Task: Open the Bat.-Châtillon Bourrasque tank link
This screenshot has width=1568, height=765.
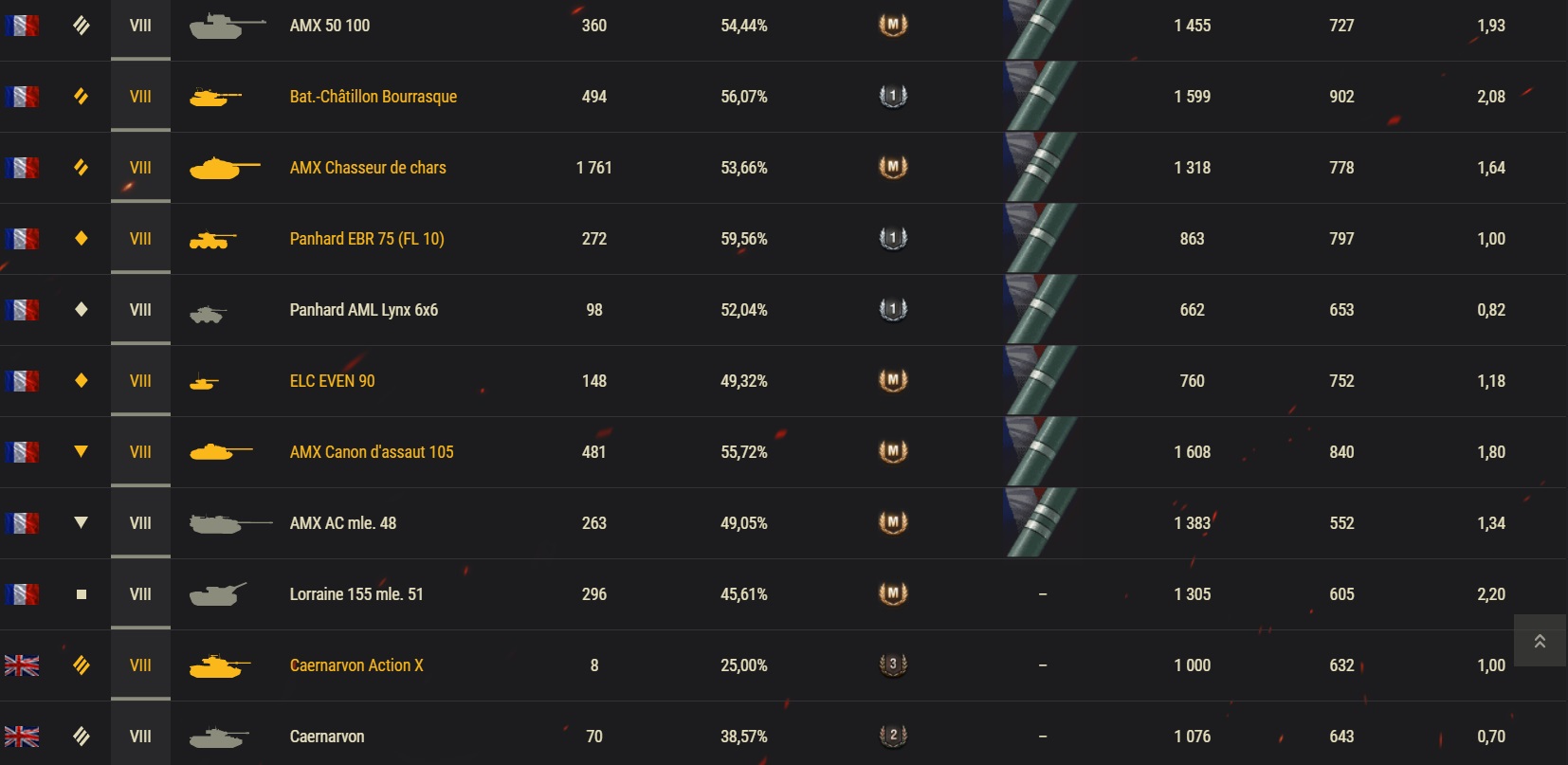Action: [x=373, y=97]
